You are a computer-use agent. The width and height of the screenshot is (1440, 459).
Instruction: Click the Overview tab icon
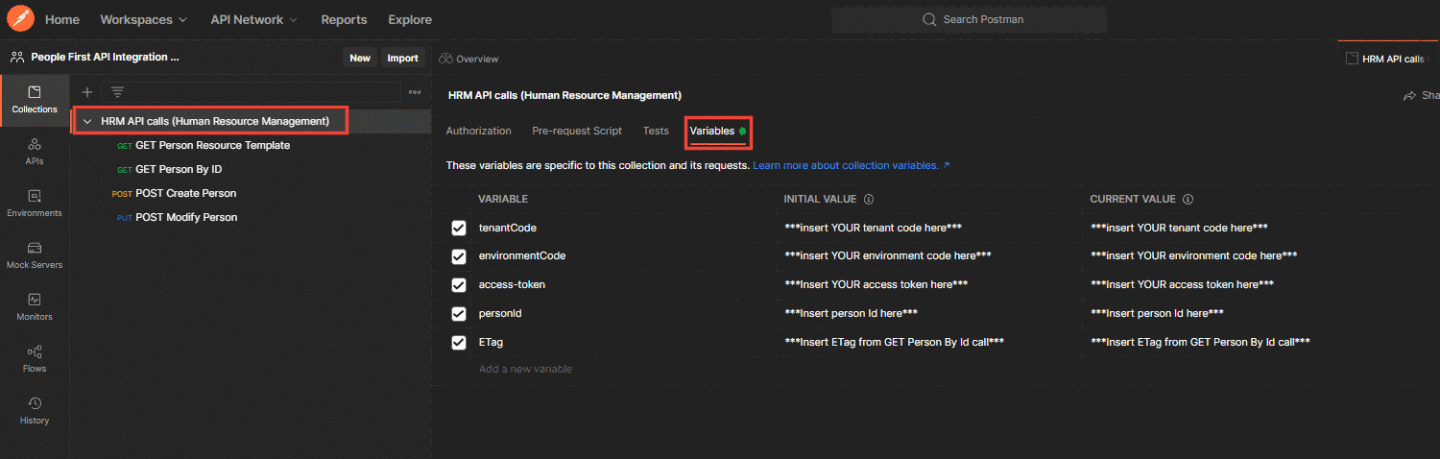tap(446, 58)
